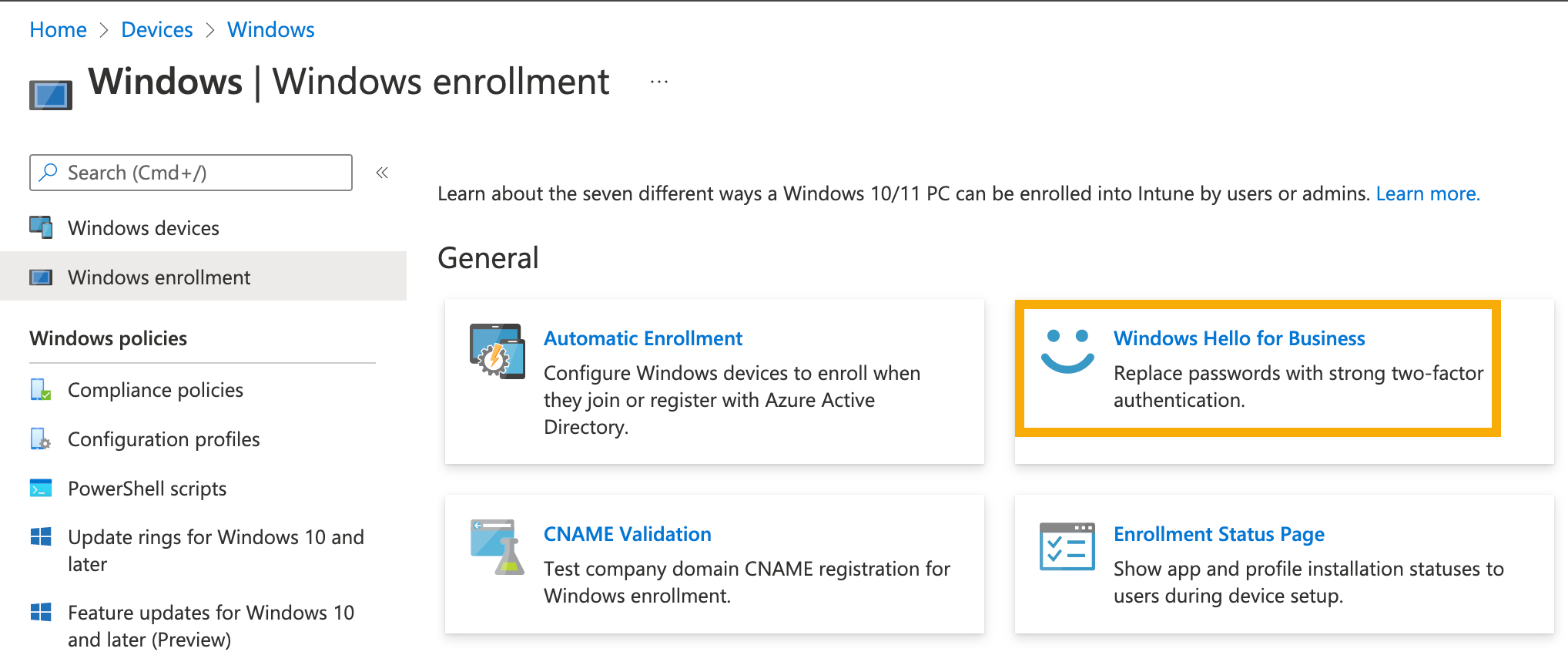Click the Enrollment Status Page checklist icon
This screenshot has width=1568, height=672.
pos(1067,547)
